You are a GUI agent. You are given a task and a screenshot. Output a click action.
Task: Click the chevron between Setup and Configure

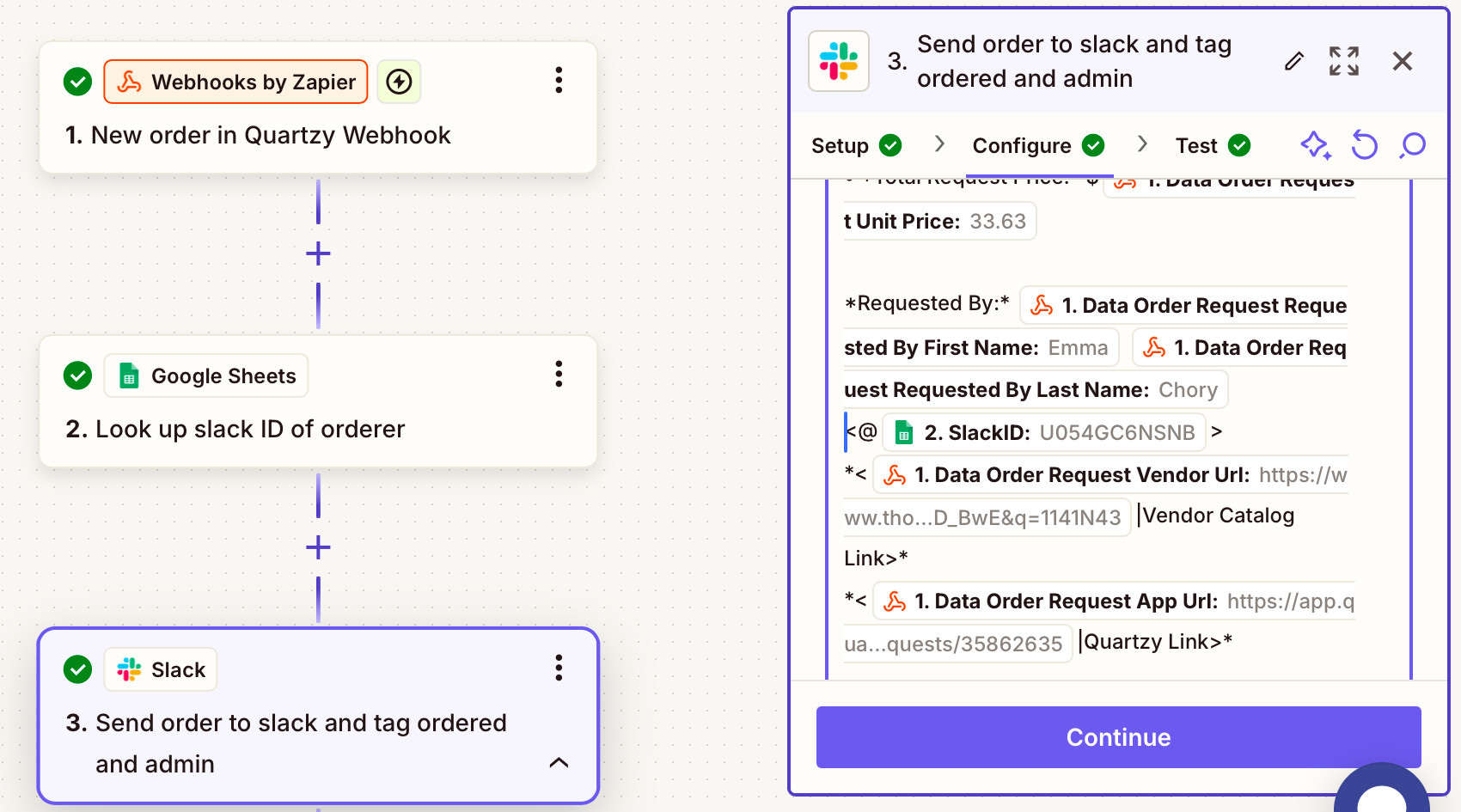click(x=939, y=144)
